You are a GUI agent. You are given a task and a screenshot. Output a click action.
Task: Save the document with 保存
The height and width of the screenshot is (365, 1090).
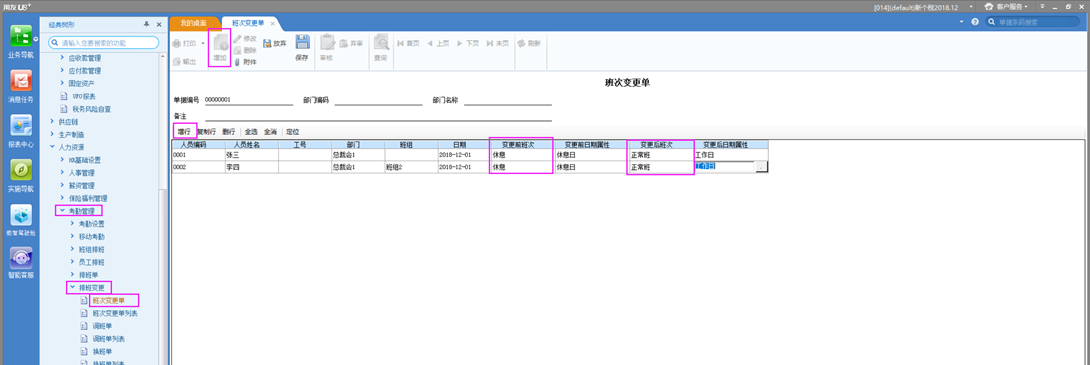coord(302,48)
